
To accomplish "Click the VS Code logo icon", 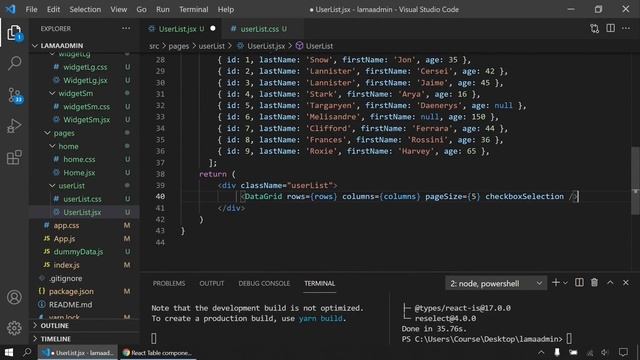I will 11,9.
